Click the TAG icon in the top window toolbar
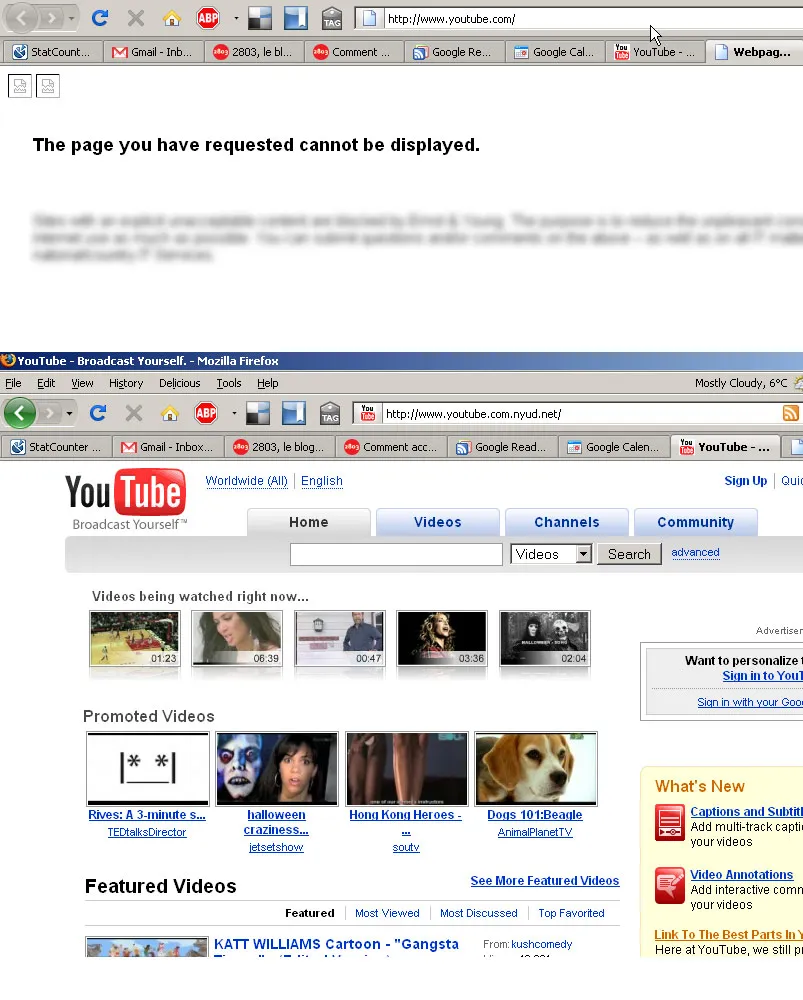 pyautogui.click(x=332, y=18)
